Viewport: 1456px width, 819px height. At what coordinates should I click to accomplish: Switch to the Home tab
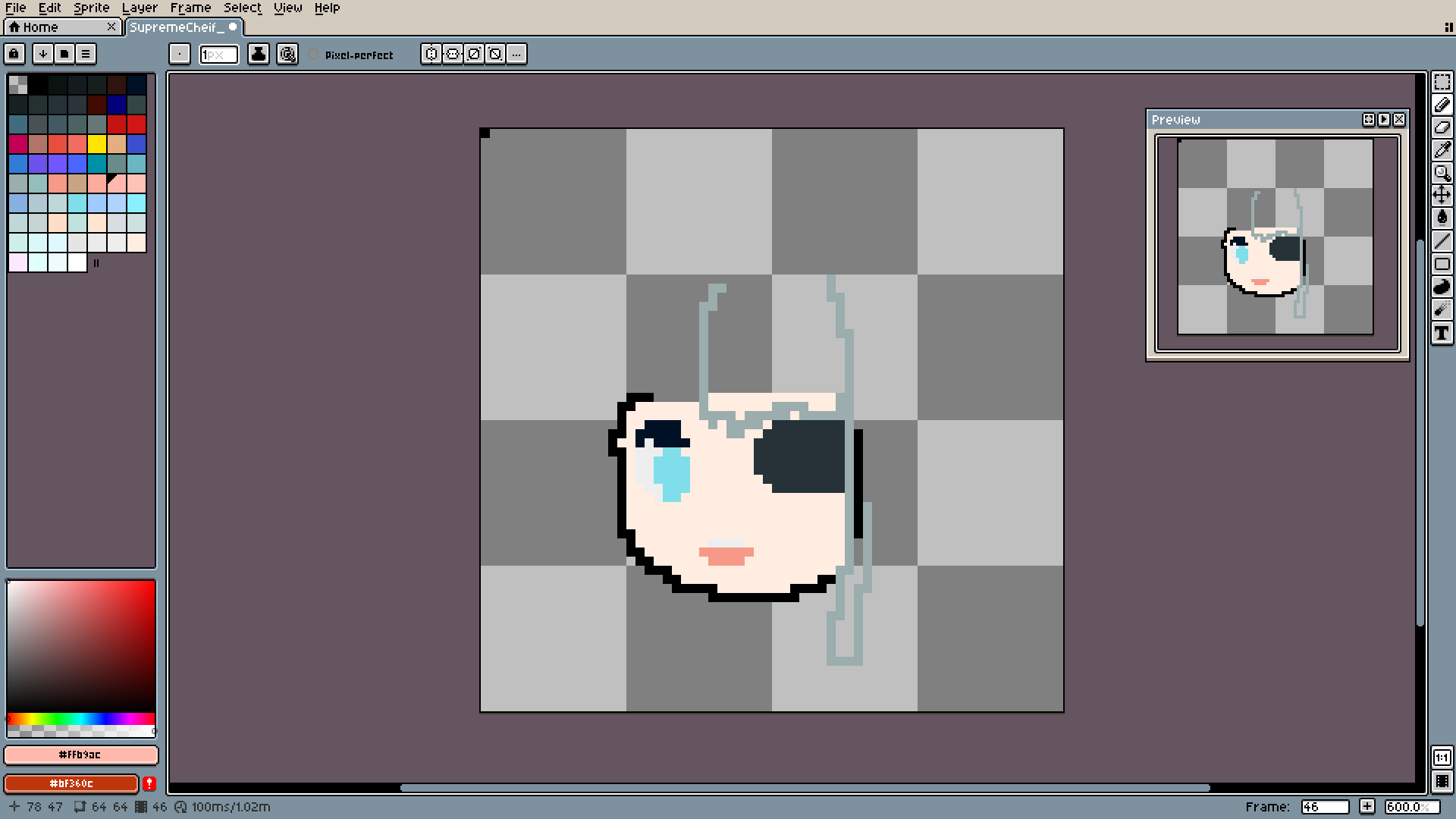40,27
